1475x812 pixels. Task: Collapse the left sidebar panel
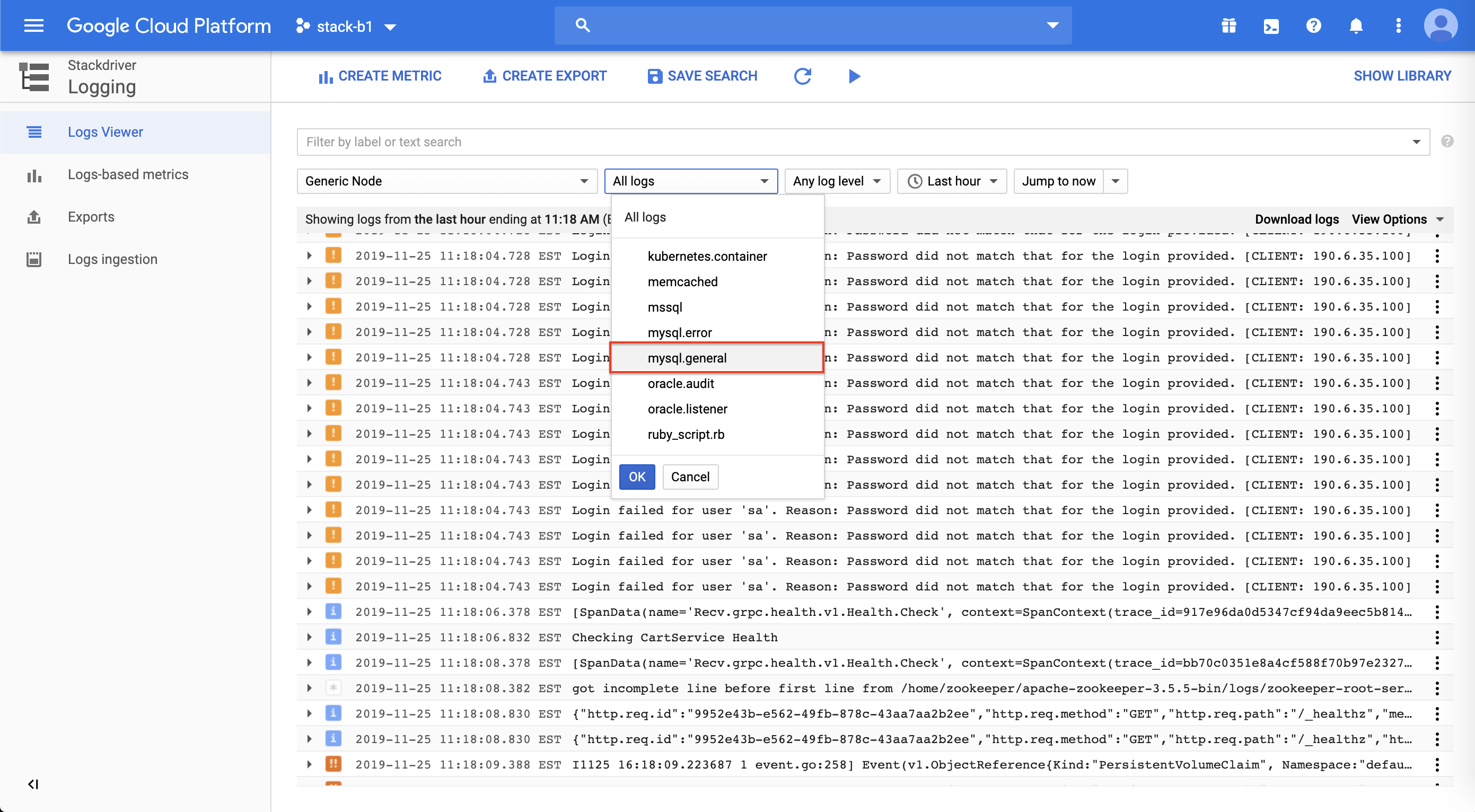(x=33, y=784)
